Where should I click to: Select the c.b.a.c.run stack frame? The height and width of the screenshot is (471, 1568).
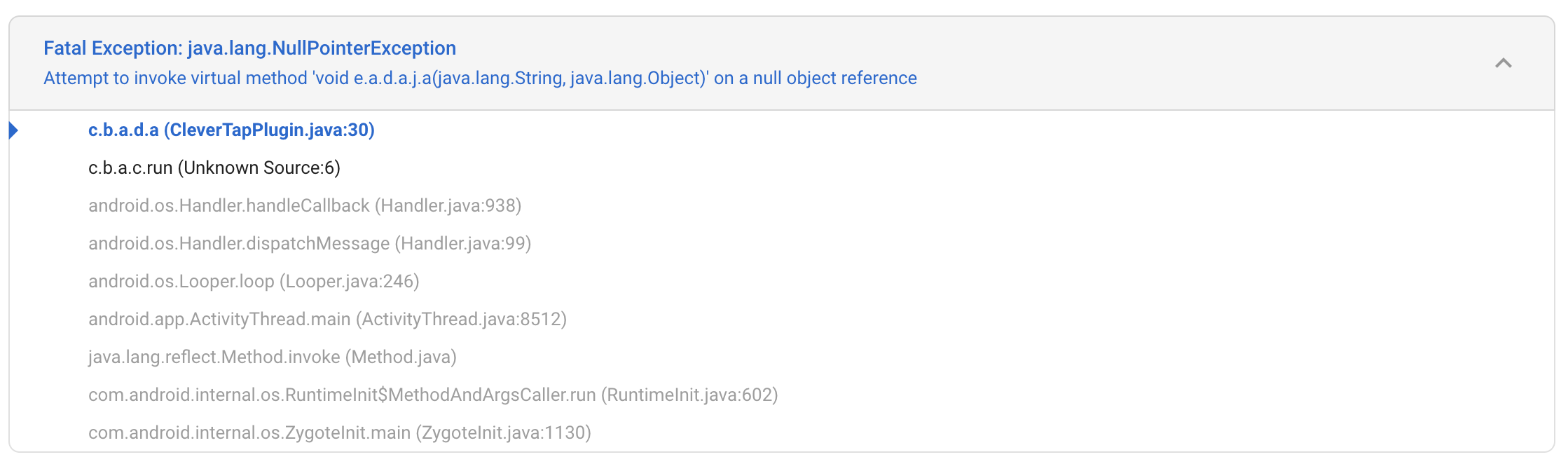214,168
